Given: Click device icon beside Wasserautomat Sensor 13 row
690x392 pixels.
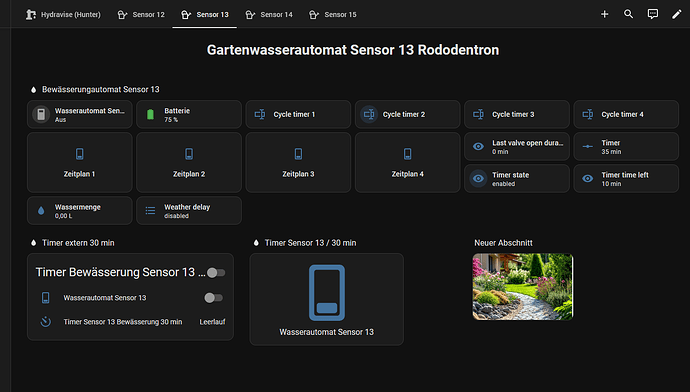Looking at the screenshot, I should (x=45, y=298).
